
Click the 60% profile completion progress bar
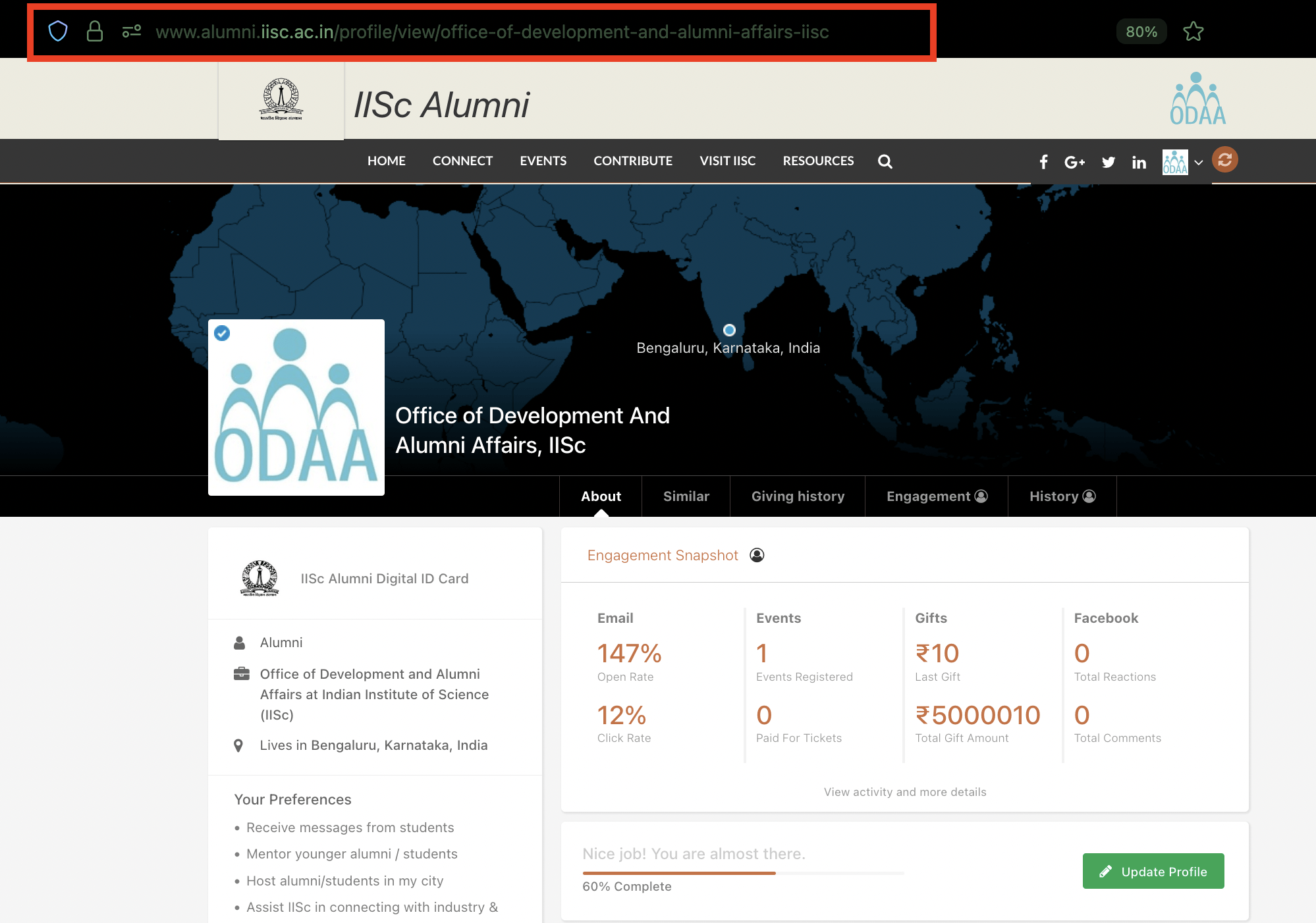[743, 873]
